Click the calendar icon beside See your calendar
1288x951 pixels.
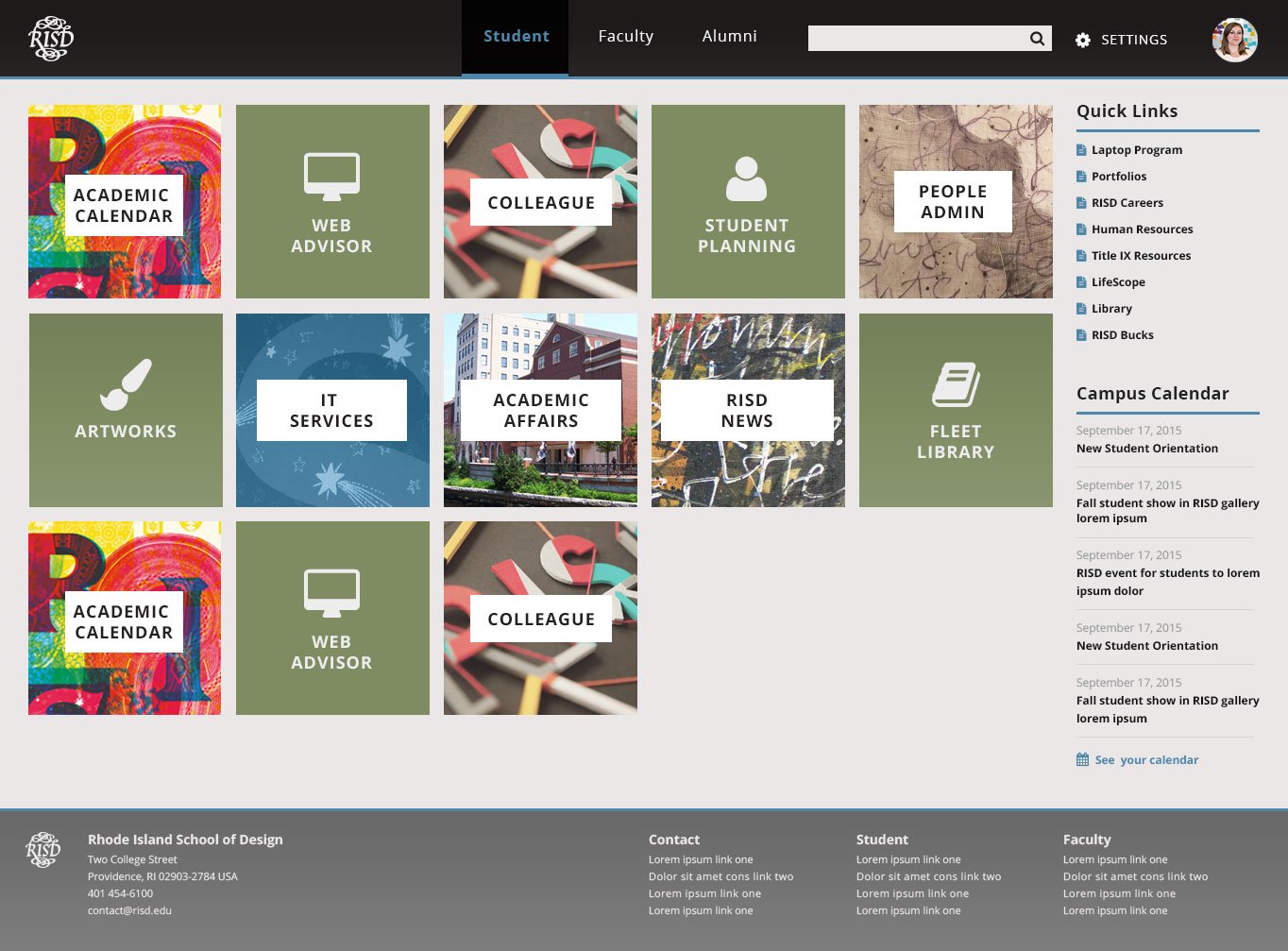(x=1082, y=759)
